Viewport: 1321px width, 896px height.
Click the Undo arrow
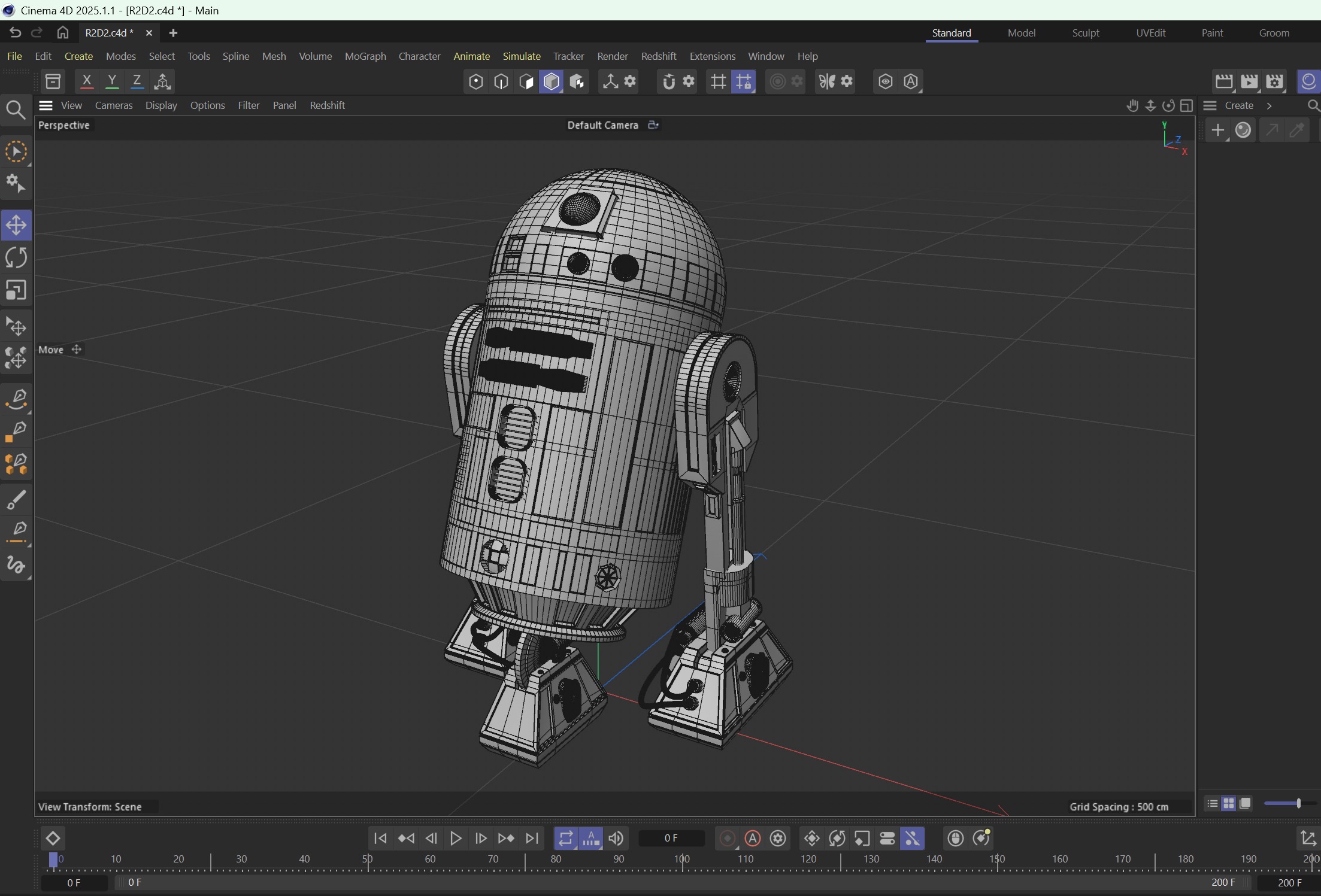click(16, 33)
